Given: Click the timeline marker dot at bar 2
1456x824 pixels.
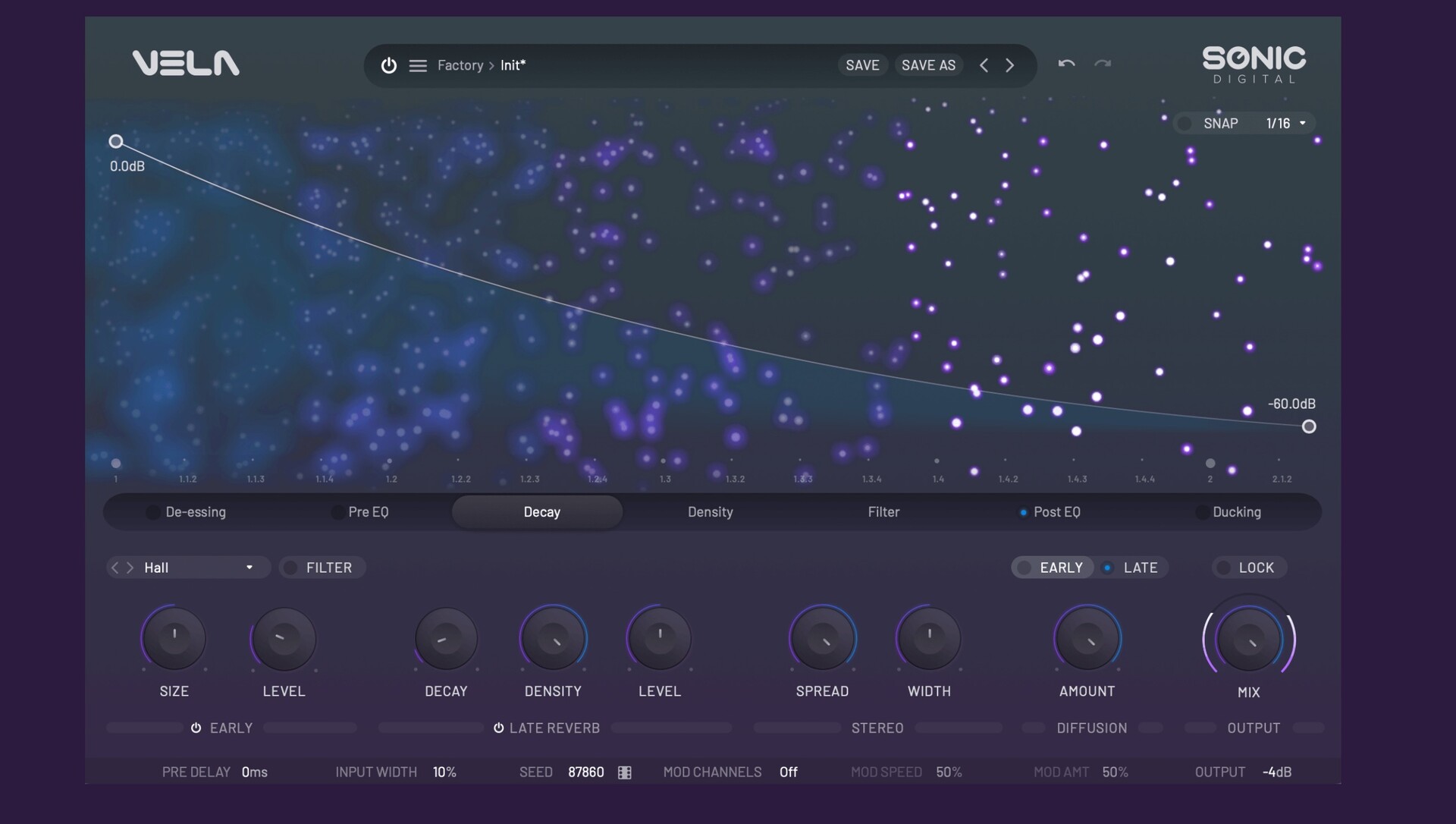Looking at the screenshot, I should [1210, 463].
